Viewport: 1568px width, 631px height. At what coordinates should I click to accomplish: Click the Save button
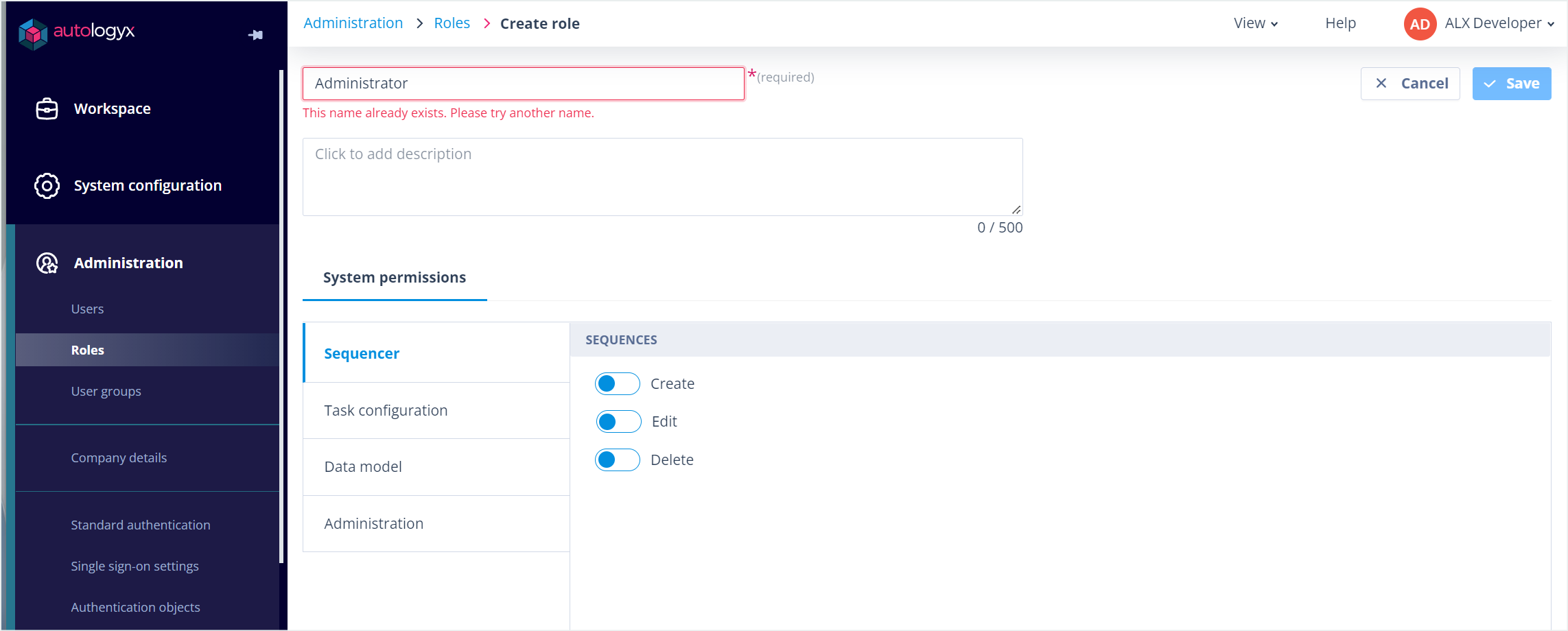coord(1512,84)
